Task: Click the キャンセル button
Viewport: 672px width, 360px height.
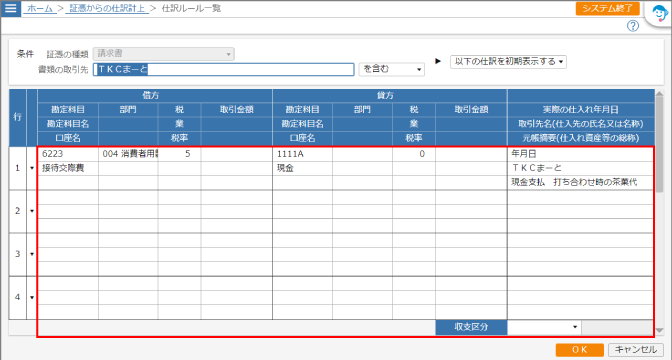Action: [636, 350]
